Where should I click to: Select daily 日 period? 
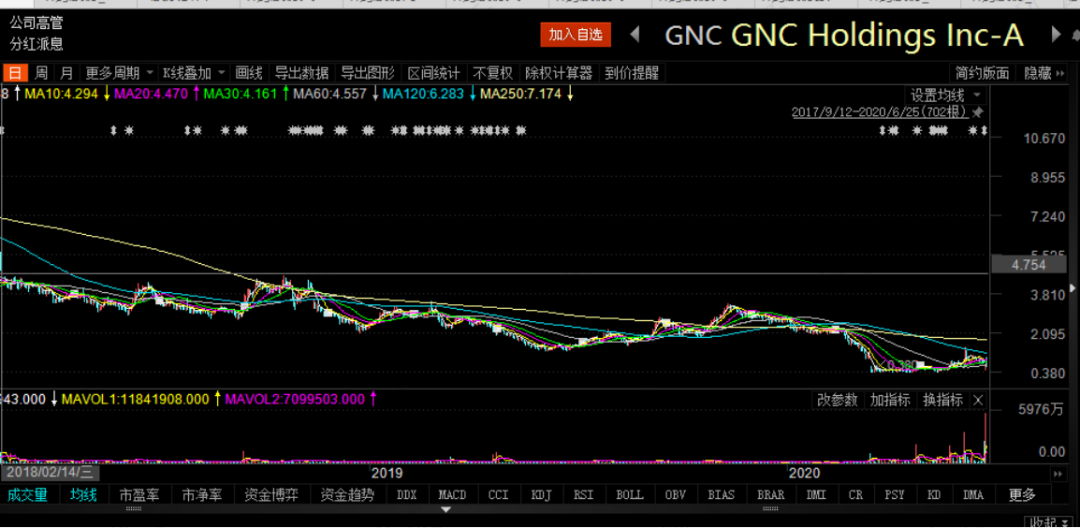[14, 73]
